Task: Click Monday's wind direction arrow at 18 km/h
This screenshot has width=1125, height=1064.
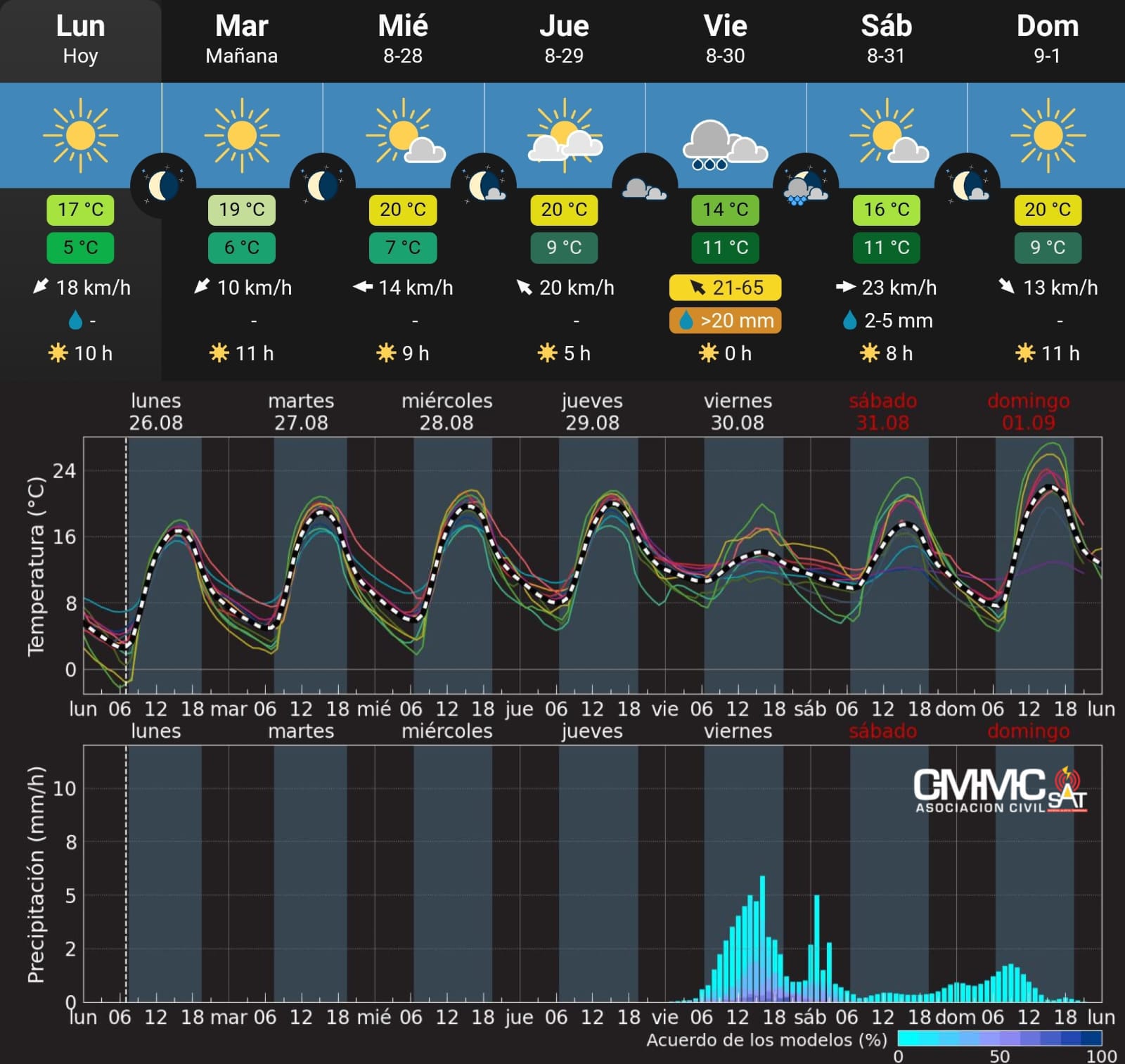Action: click(x=41, y=287)
